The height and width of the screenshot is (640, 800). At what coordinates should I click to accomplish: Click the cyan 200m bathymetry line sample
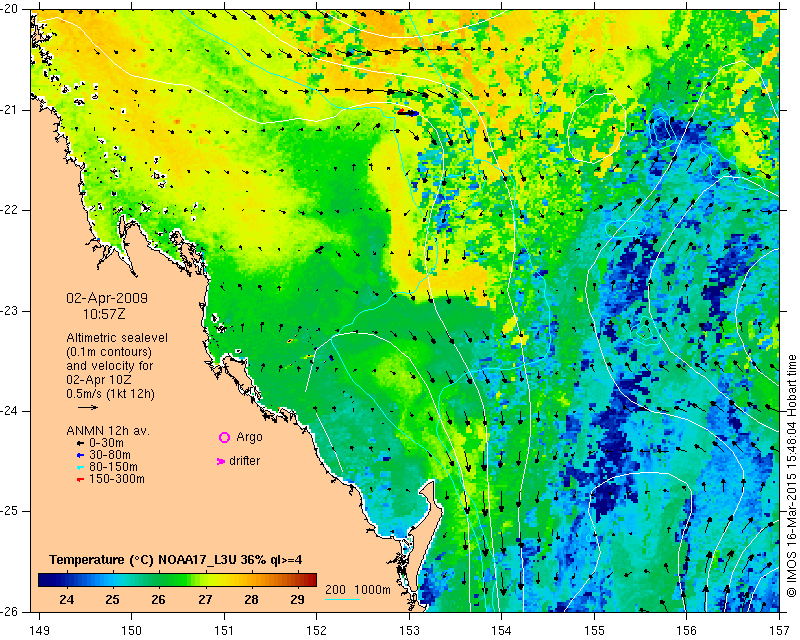342,599
